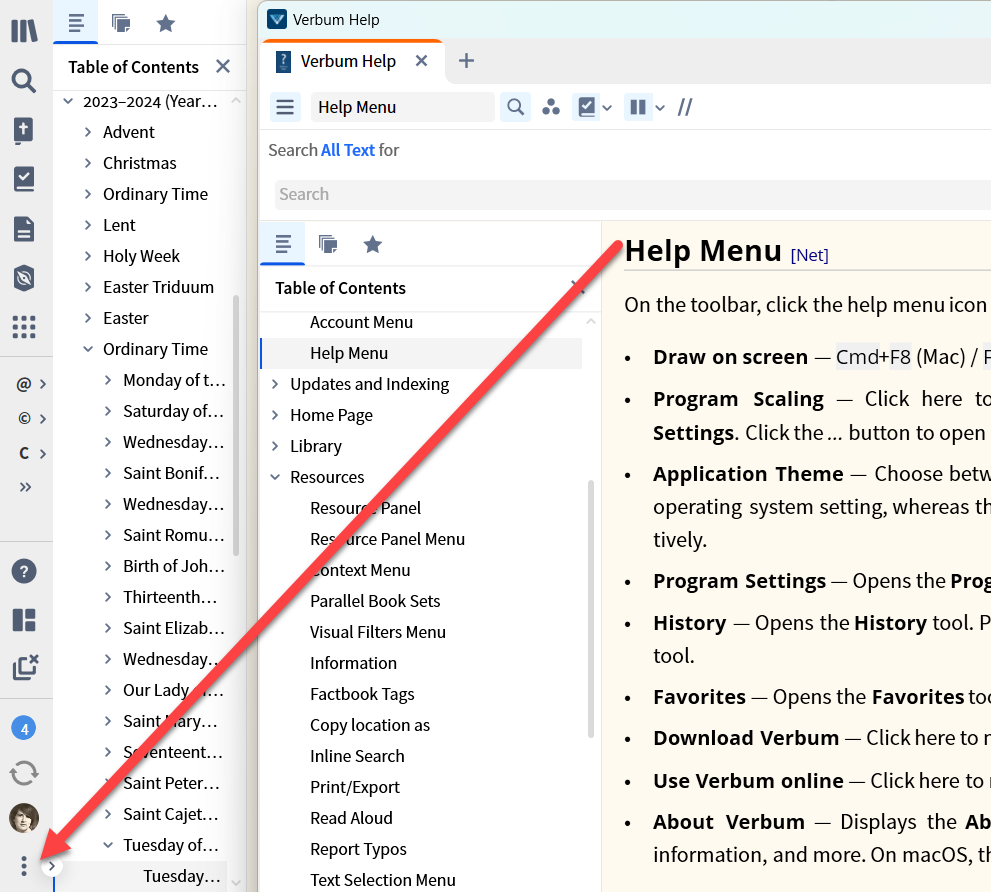
Task: Click the [Net] link beside the Help Menu heading
Action: pyautogui.click(x=810, y=255)
